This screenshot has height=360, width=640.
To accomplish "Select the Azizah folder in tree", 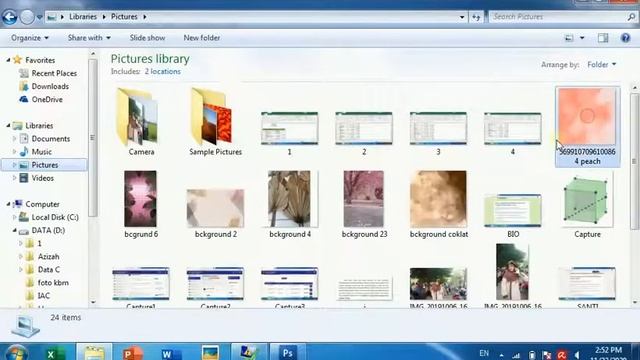I will (48, 257).
